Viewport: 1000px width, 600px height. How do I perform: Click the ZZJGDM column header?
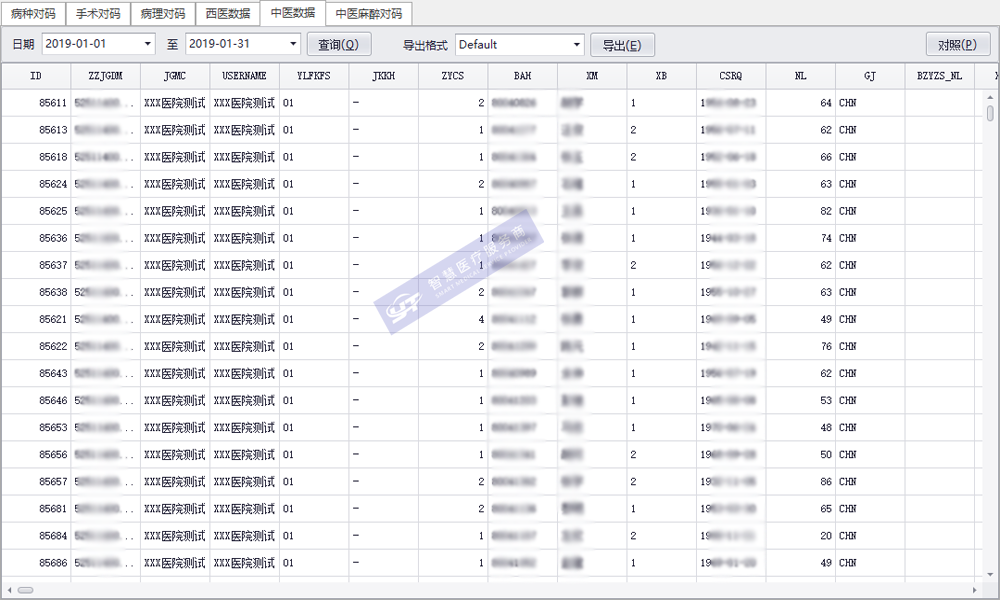tap(105, 76)
